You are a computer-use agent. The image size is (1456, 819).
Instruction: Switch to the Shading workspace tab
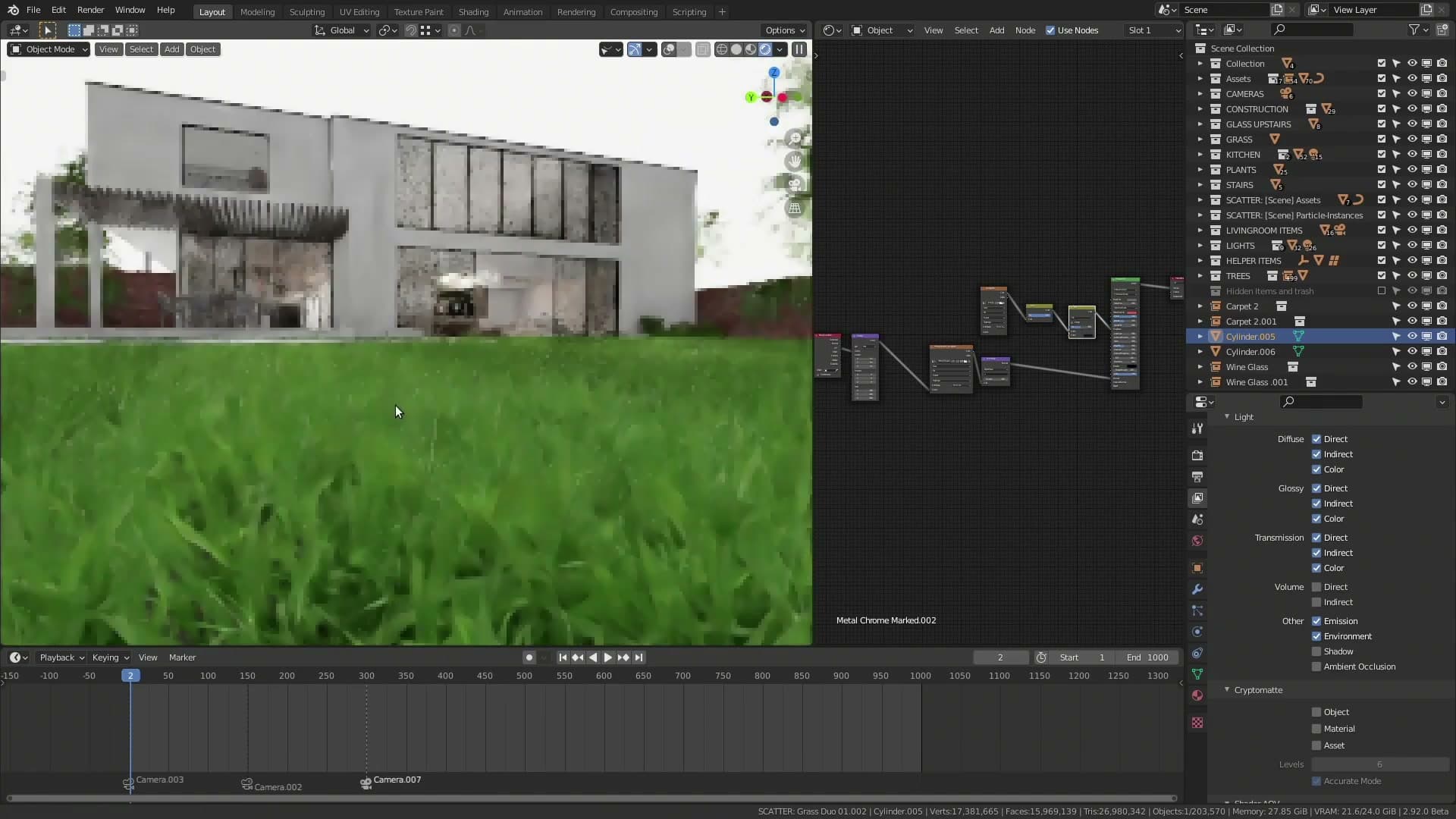point(473,11)
